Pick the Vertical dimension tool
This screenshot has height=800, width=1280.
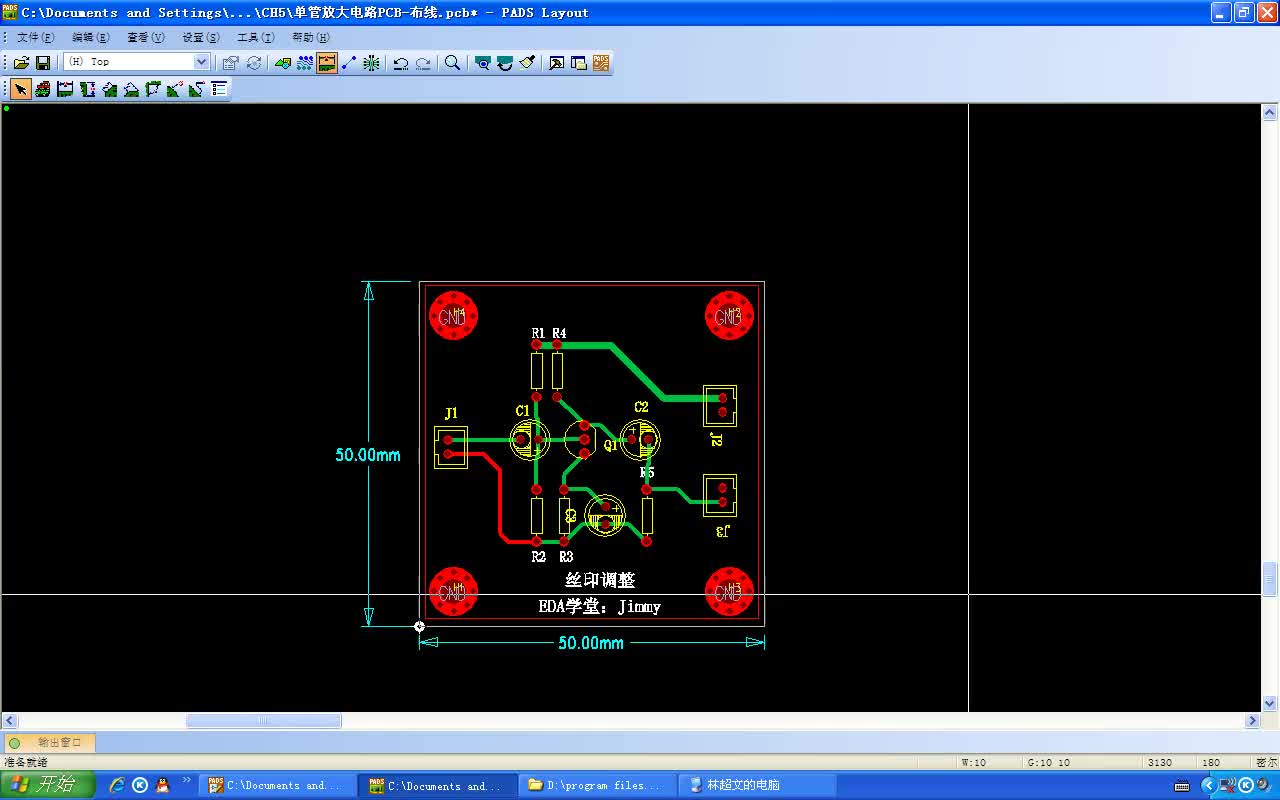pyautogui.click(x=87, y=89)
